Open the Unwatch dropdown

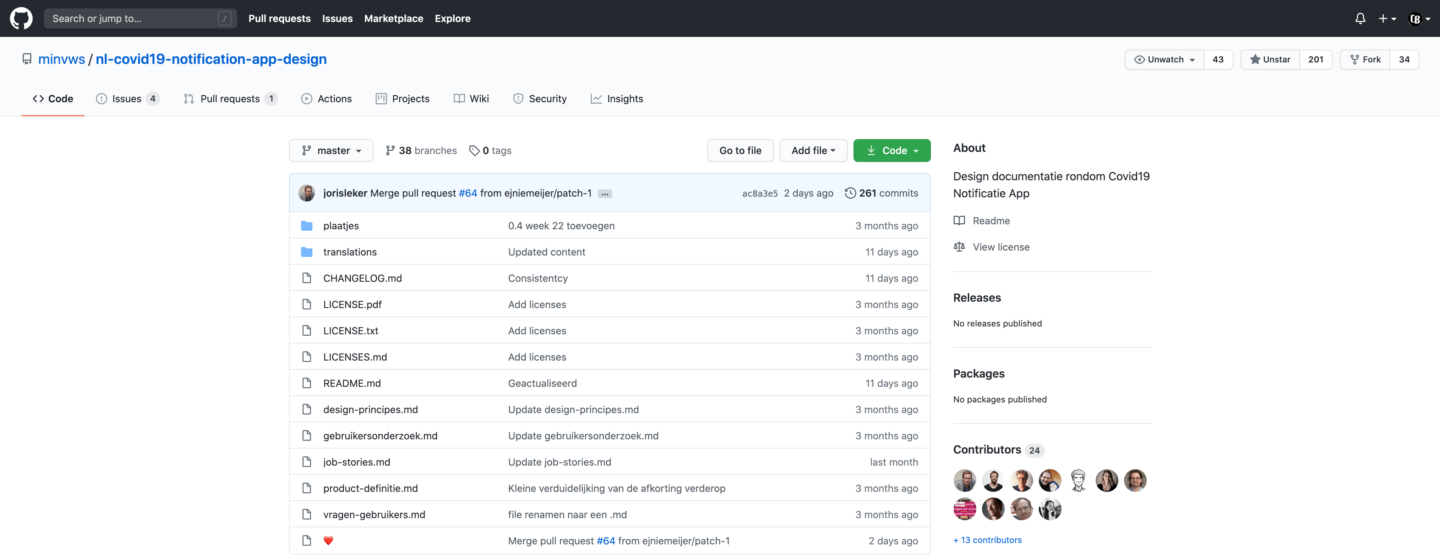pos(1164,60)
